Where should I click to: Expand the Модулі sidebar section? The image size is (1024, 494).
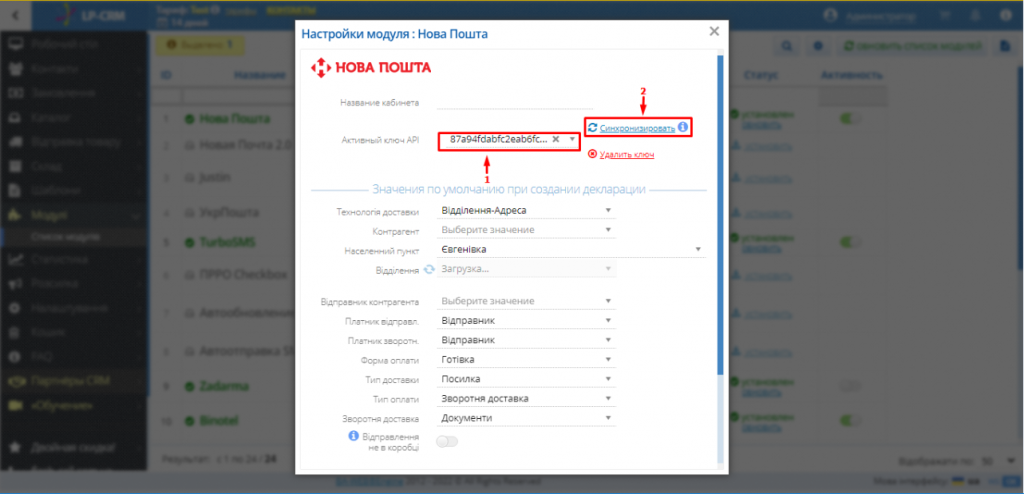pyautogui.click(x=72, y=215)
